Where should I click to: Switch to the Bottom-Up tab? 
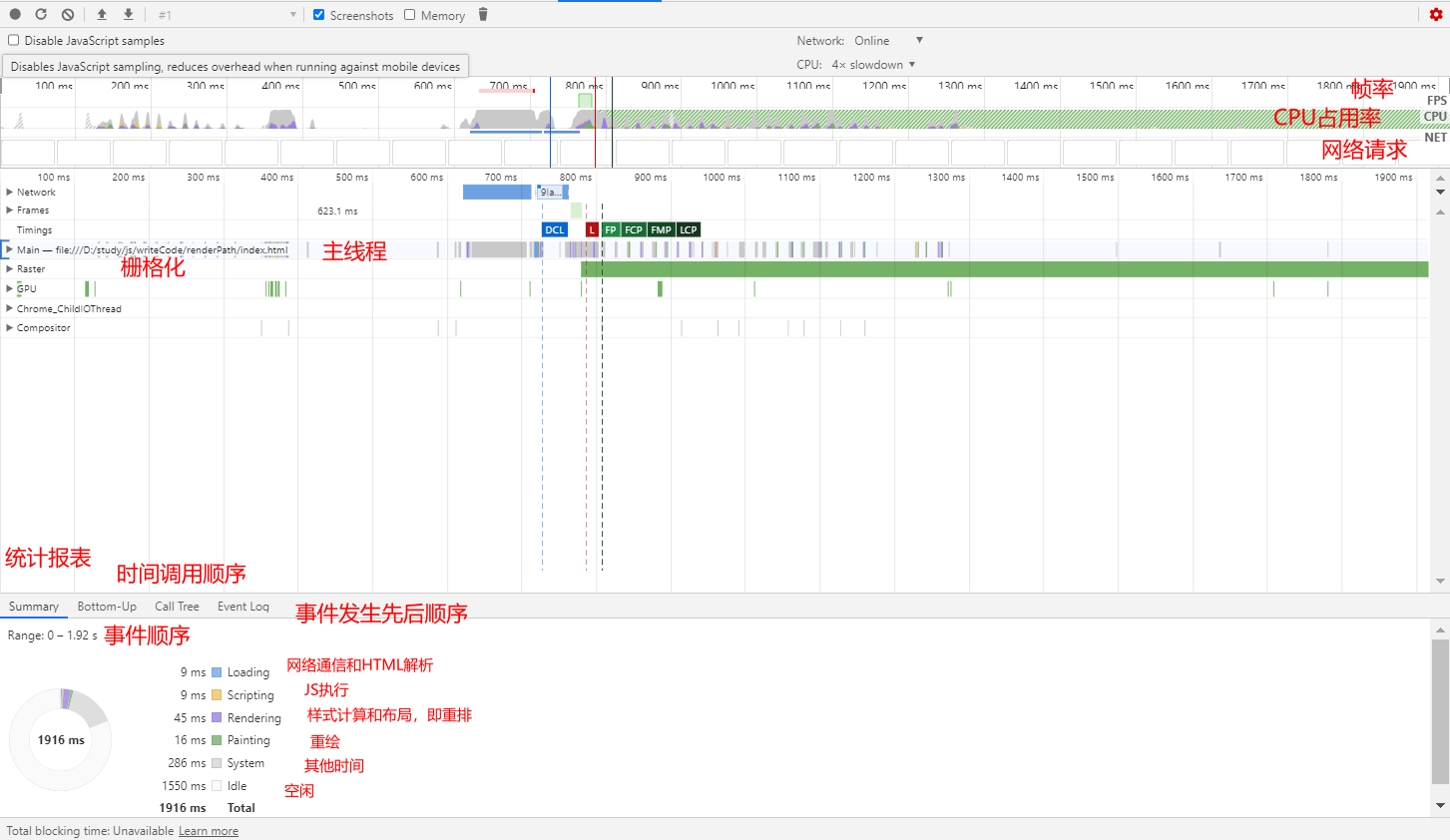(107, 607)
